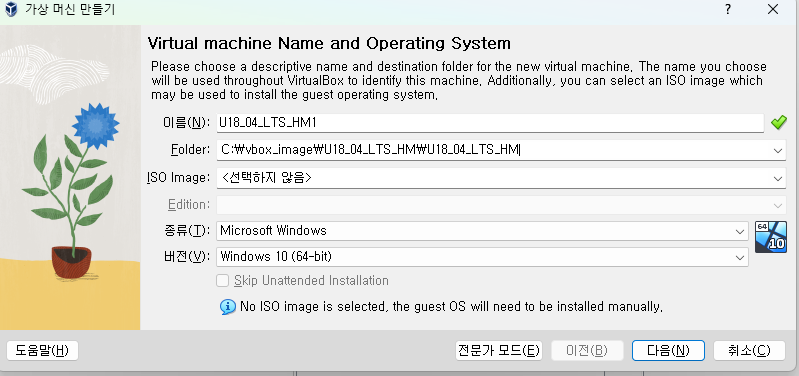Click the 이름(N) field label
This screenshot has width=799, height=376.
pyautogui.click(x=187, y=123)
